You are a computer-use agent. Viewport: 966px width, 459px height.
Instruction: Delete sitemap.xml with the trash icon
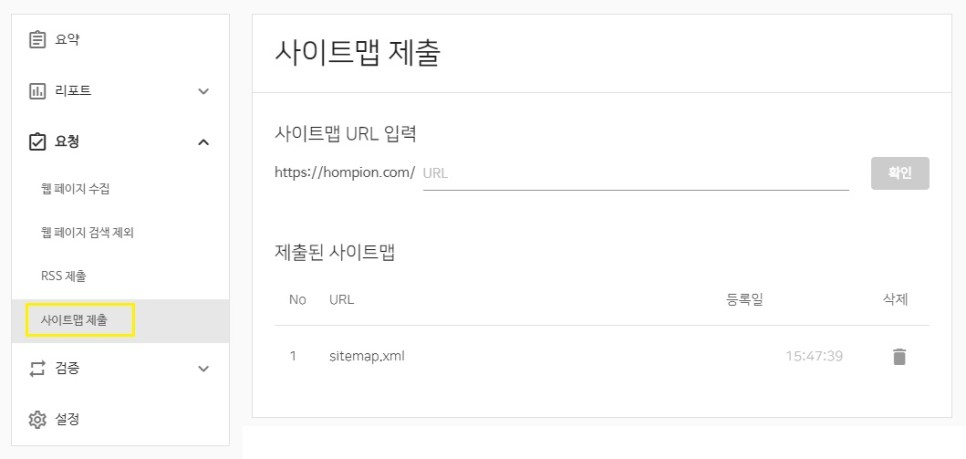[899, 356]
